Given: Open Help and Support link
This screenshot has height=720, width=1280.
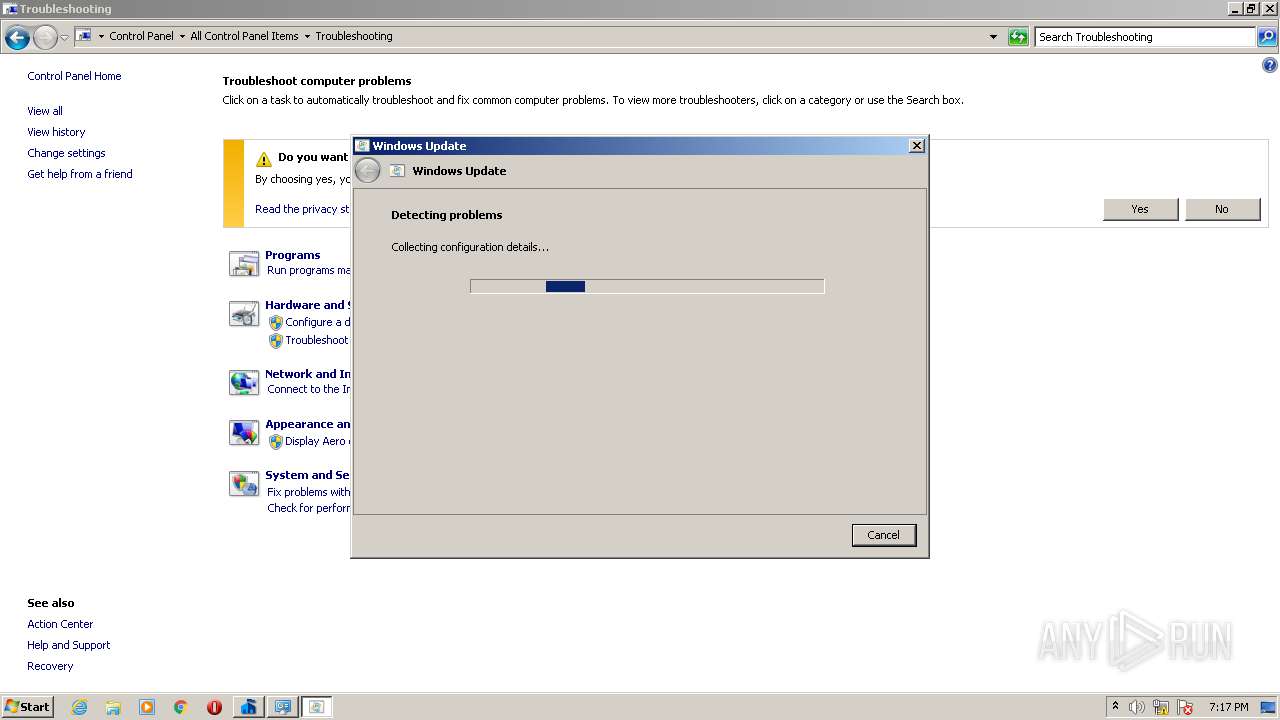Looking at the screenshot, I should [69, 645].
